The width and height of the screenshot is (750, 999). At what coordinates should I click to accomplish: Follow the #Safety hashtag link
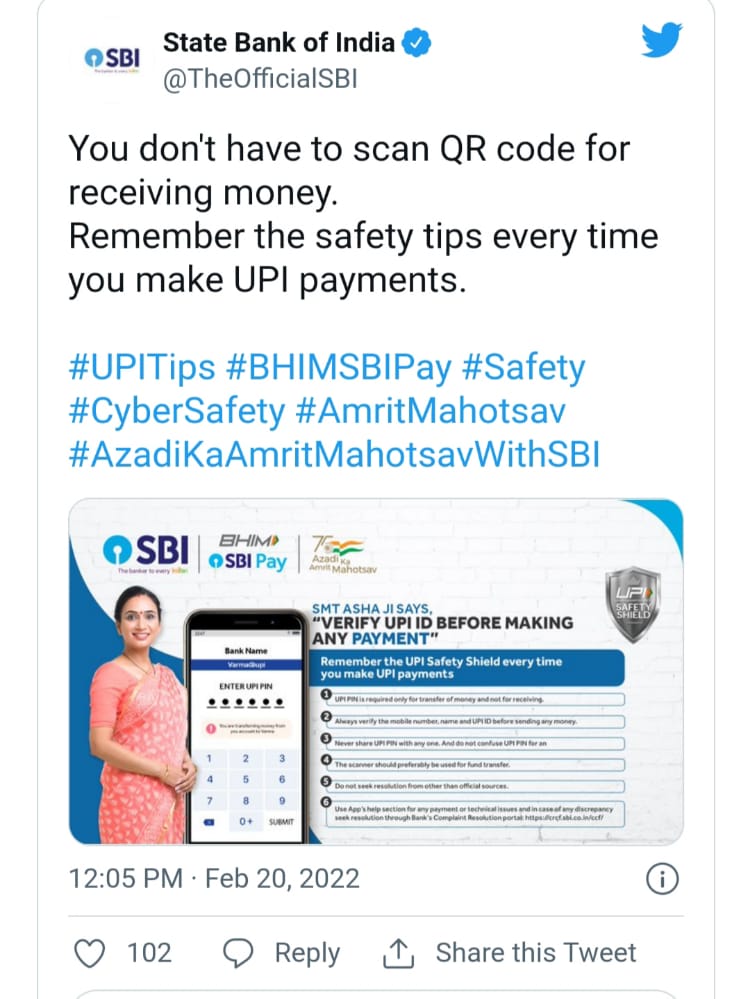(x=523, y=368)
